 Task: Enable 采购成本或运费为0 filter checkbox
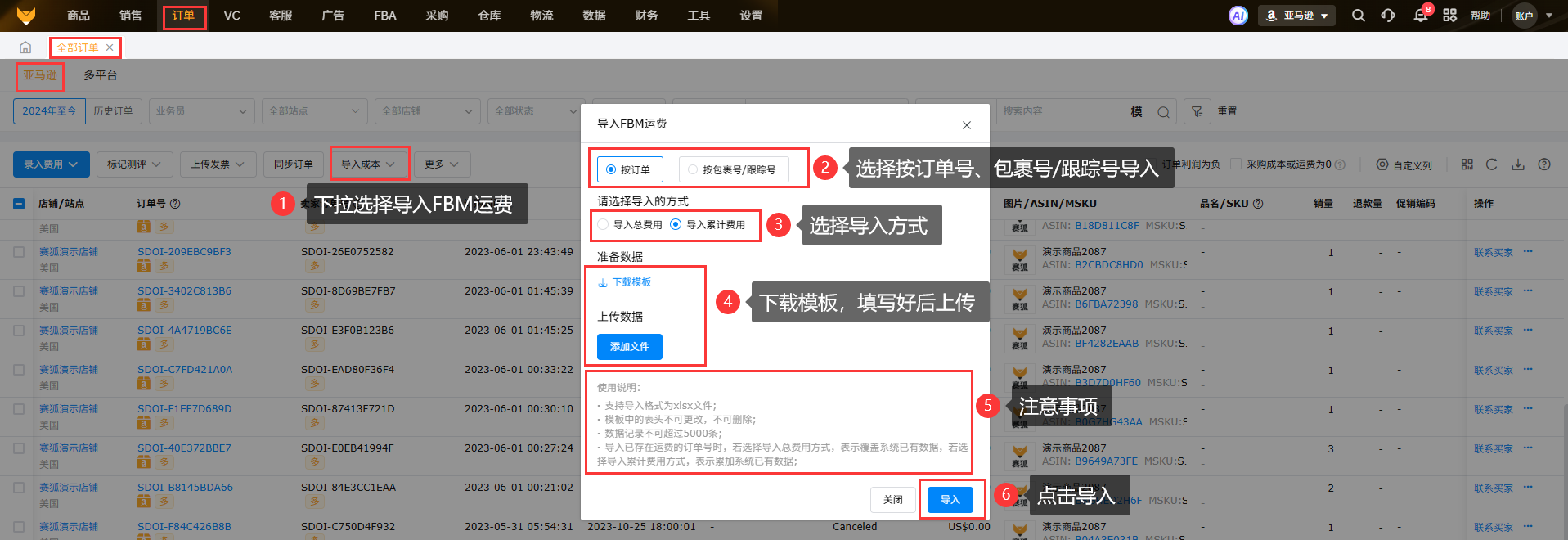tap(1236, 164)
